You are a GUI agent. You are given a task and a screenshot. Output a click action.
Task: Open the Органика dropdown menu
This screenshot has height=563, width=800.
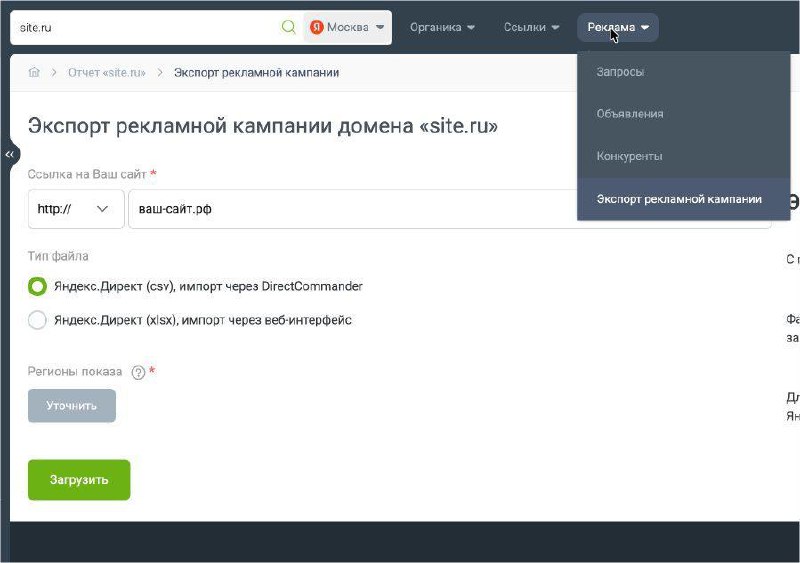point(442,27)
